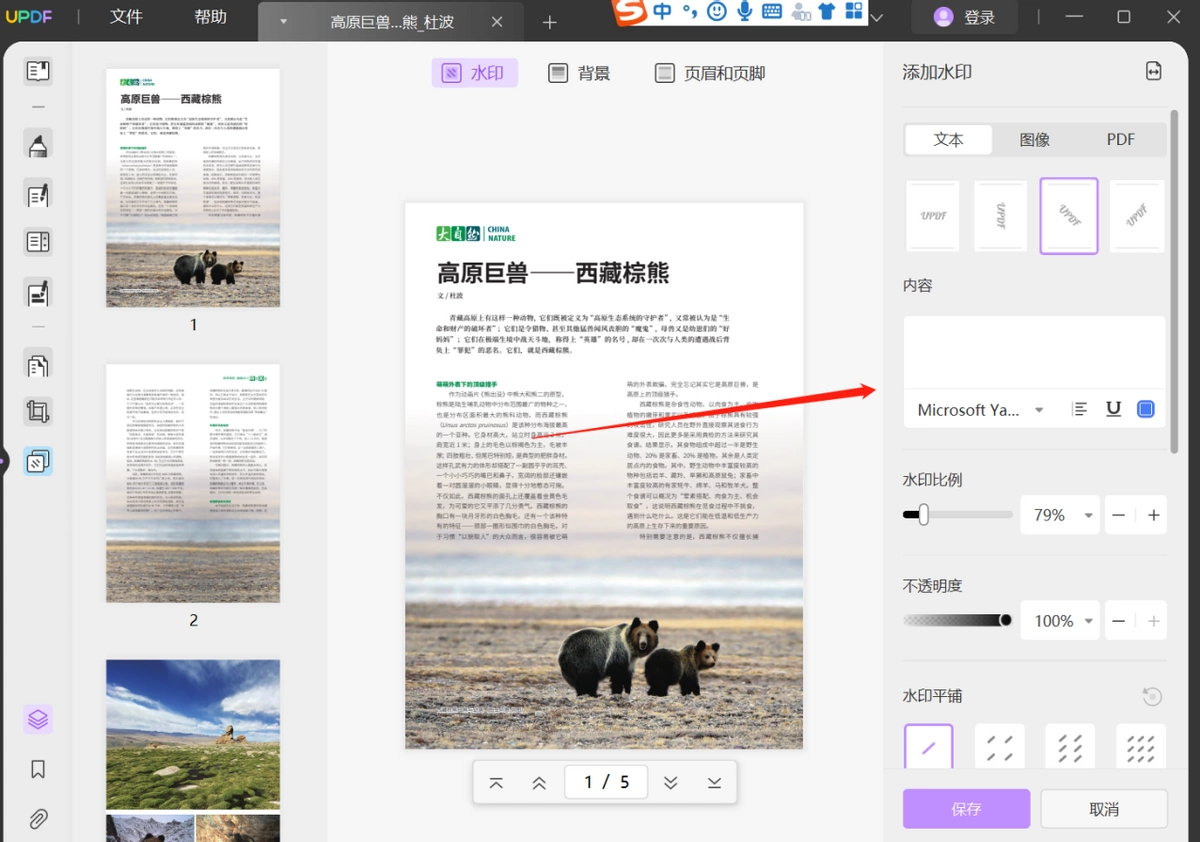The width and height of the screenshot is (1200, 842).
Task: Open the reader mode icon in left sidebar
Action: coord(38,71)
